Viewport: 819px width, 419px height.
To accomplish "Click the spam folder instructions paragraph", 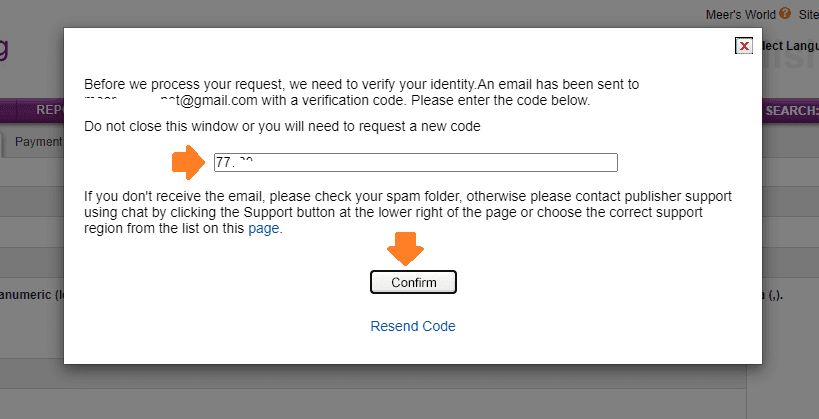I will point(407,213).
